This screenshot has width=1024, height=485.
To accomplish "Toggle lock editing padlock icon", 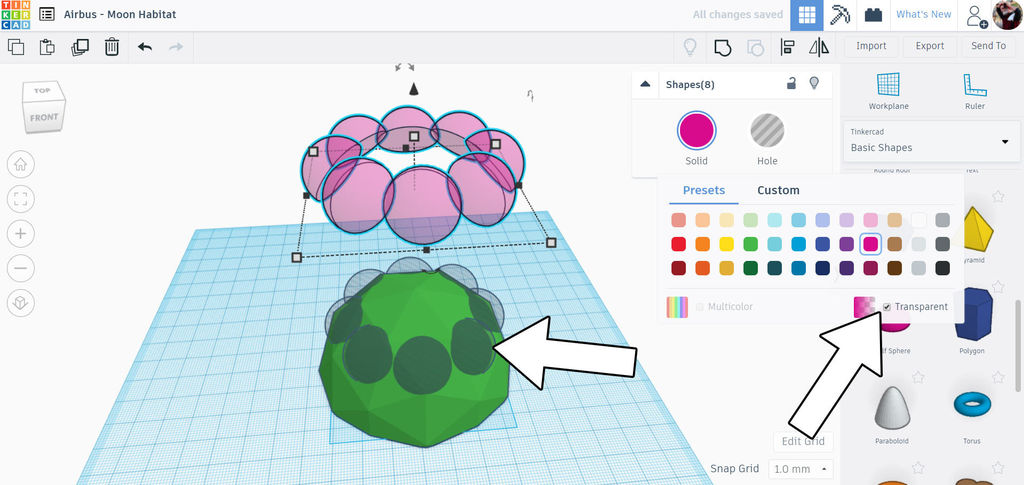I will (x=791, y=84).
